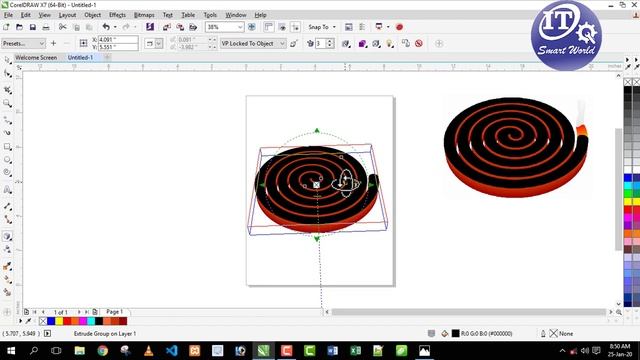Toggle Show Grid button
The width and height of the screenshot is (640, 360).
[x=282, y=27]
